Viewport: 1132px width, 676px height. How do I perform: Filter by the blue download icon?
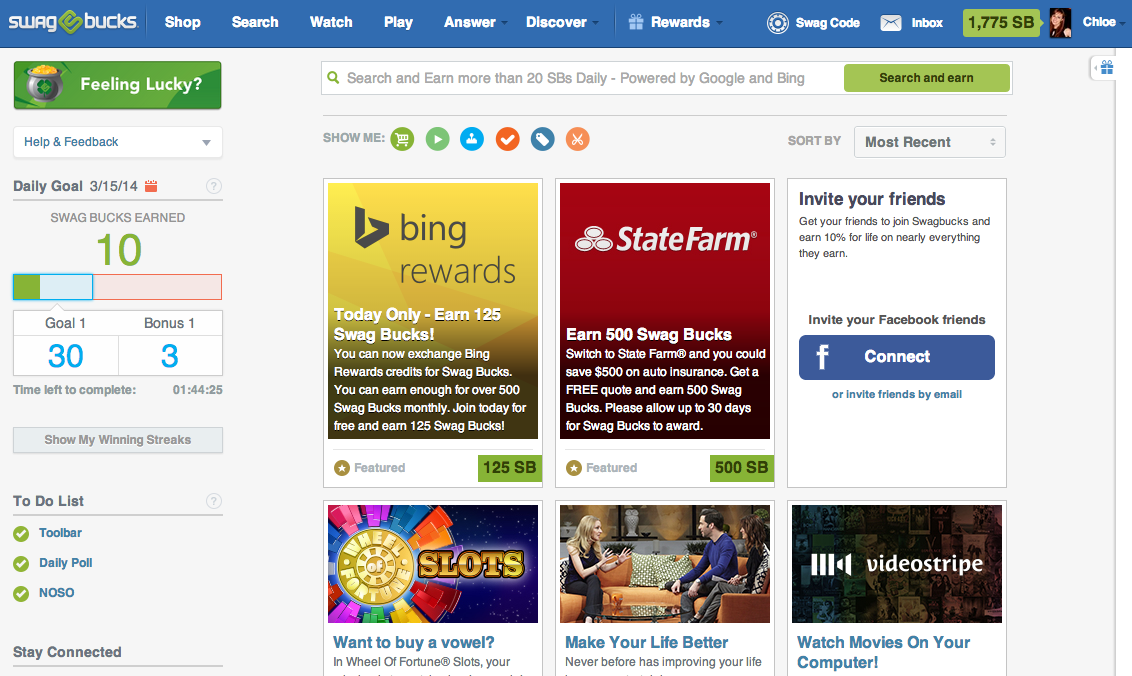(472, 139)
